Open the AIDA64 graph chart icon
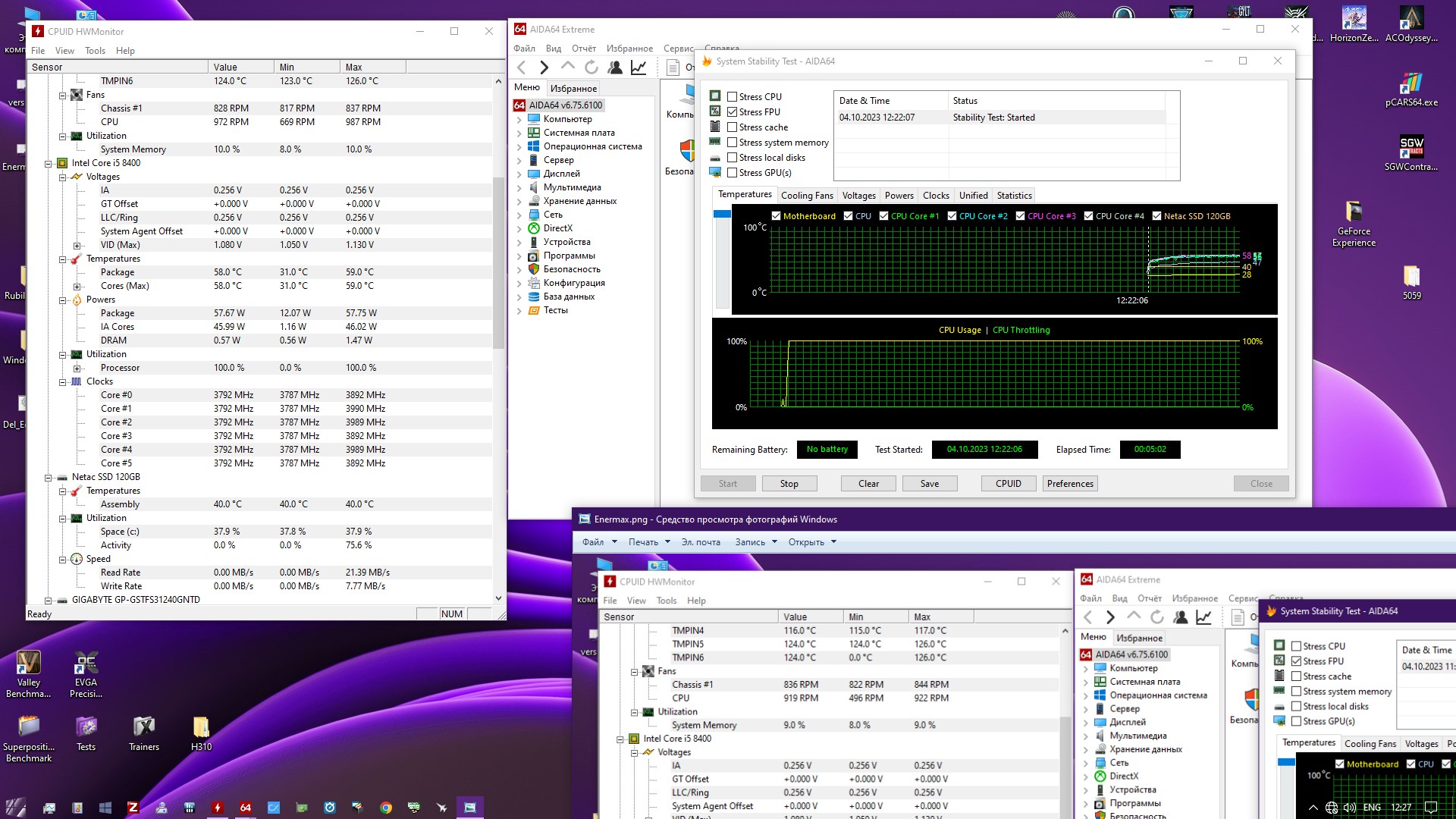Screen dimensions: 1456x819 click(x=639, y=67)
